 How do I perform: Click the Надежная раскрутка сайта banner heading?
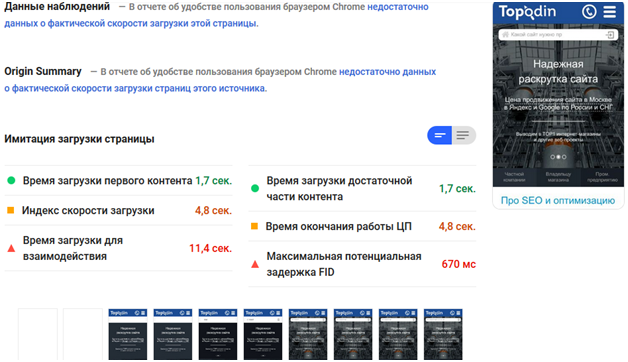(x=558, y=71)
